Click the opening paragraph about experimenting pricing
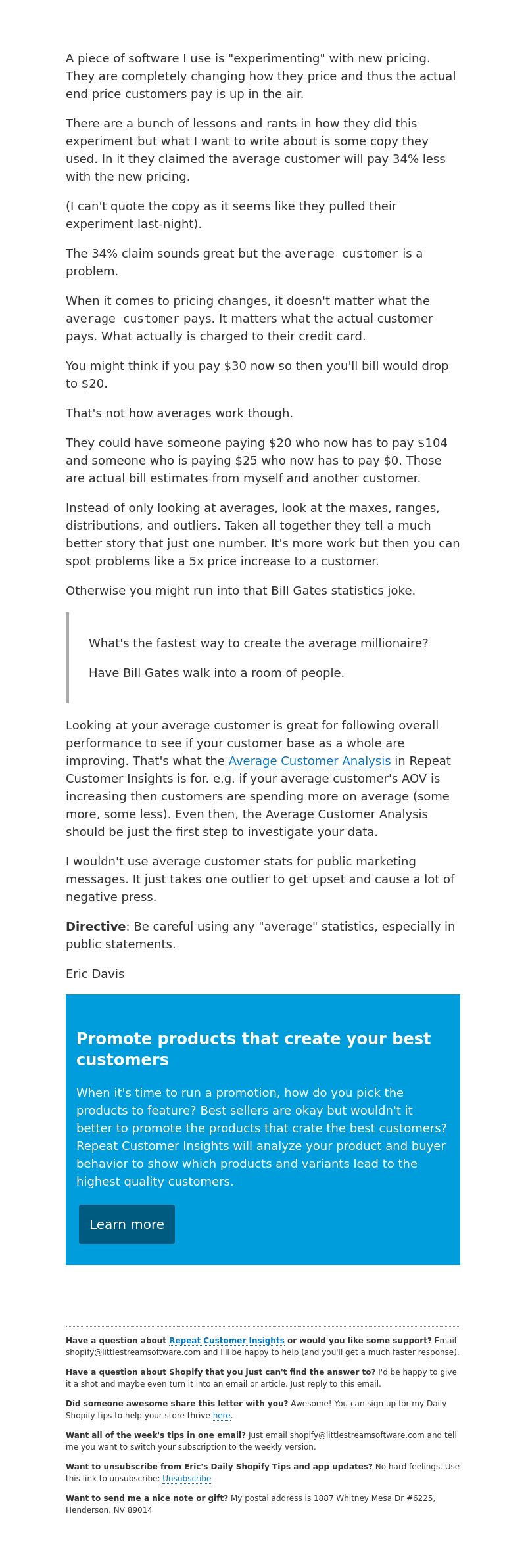 coord(261,76)
